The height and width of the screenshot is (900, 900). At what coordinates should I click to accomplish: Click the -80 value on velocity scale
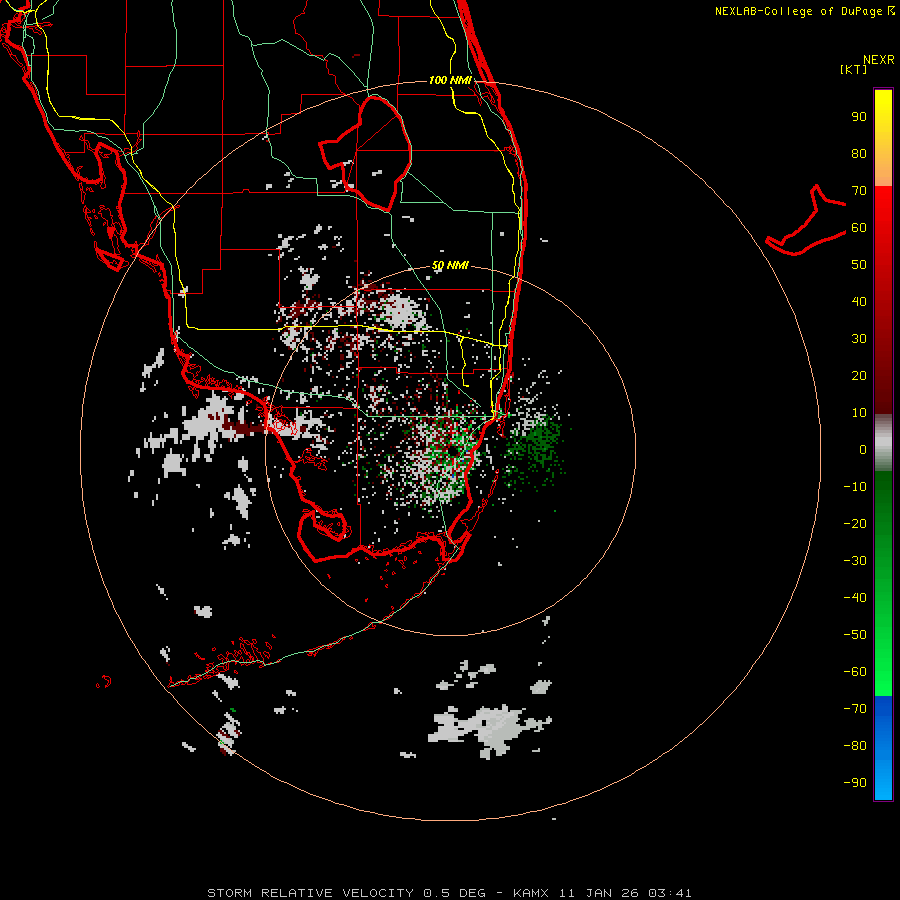855,746
